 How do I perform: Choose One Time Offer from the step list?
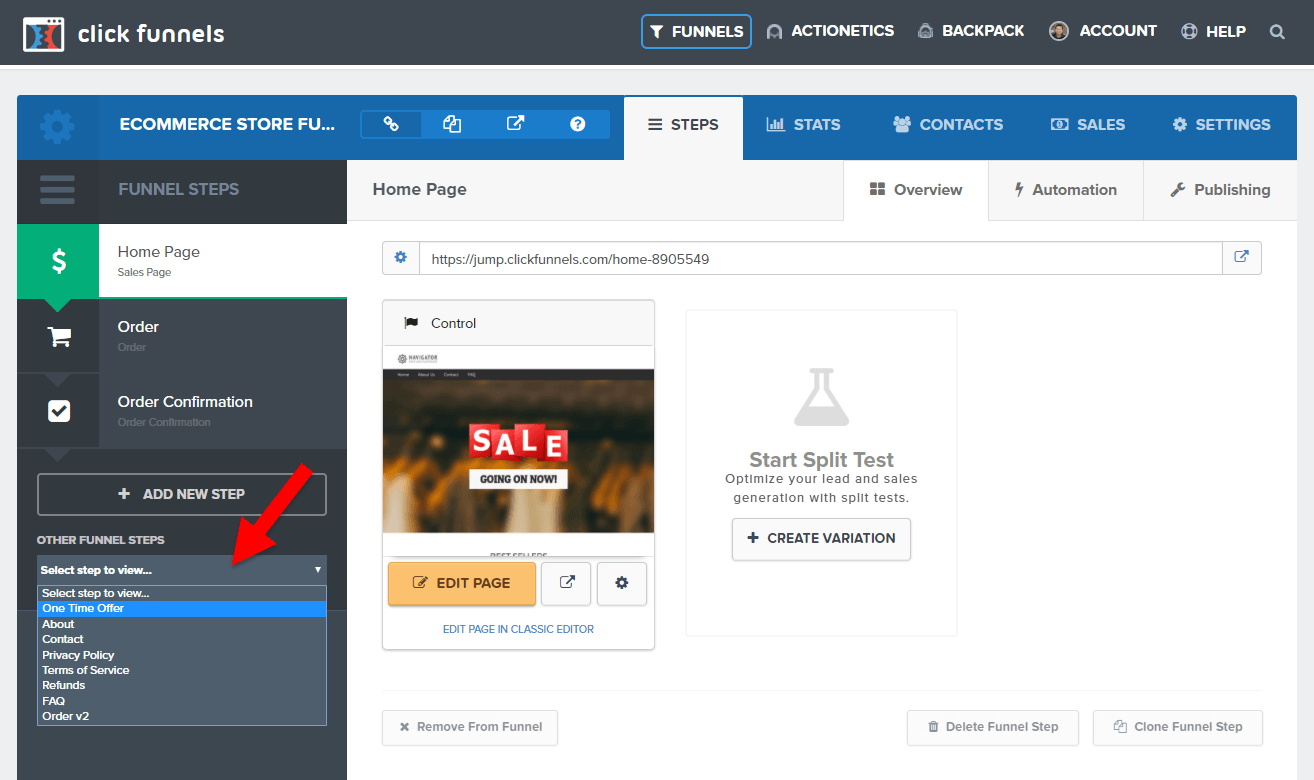tap(182, 609)
